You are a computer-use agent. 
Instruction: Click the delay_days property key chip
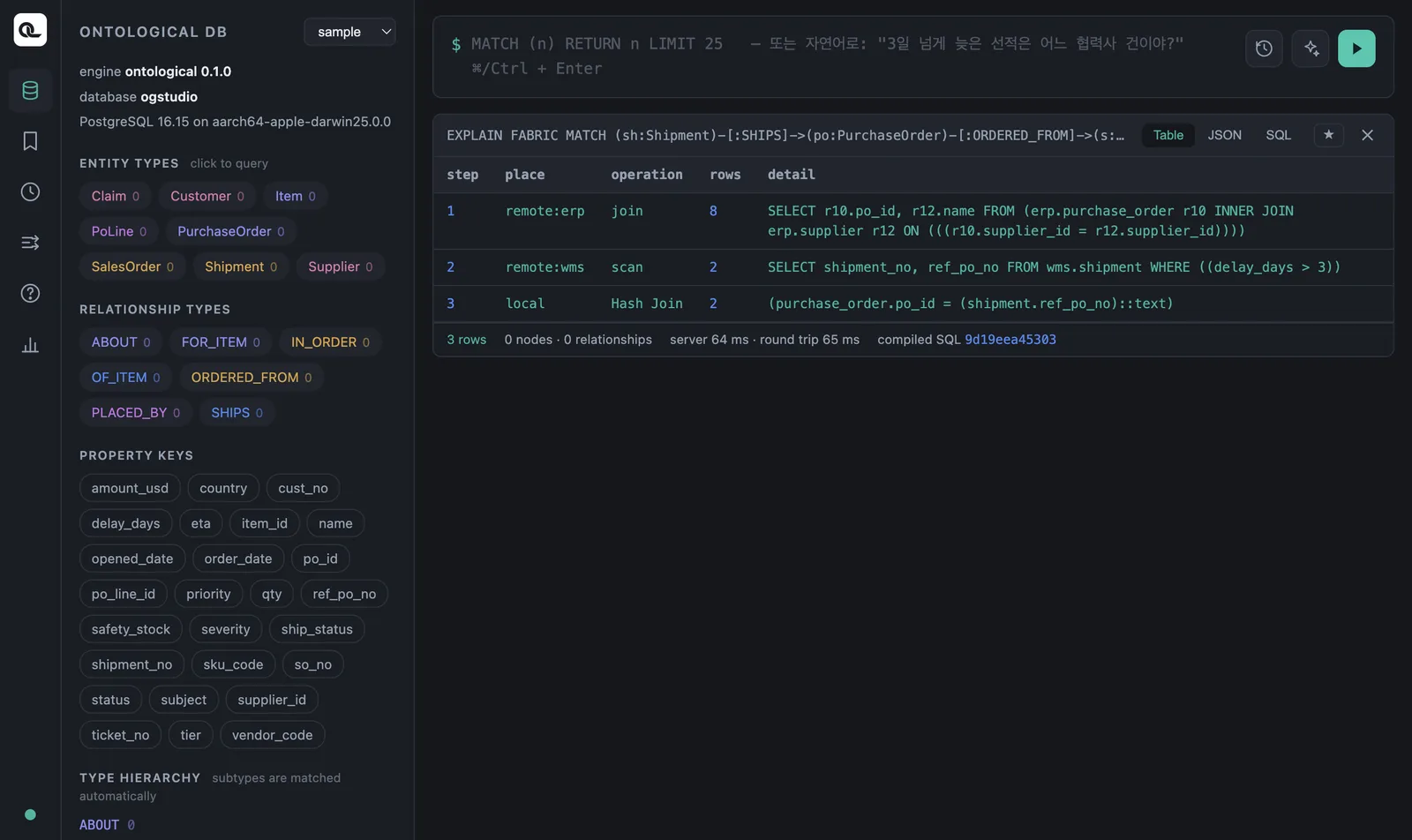[126, 523]
